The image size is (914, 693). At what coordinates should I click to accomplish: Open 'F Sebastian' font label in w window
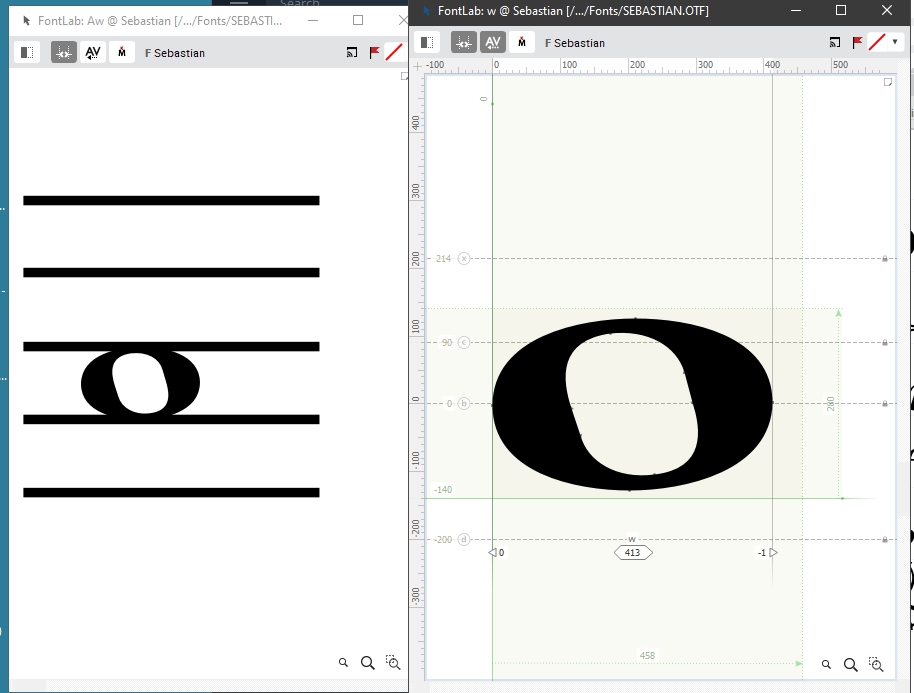pos(575,43)
